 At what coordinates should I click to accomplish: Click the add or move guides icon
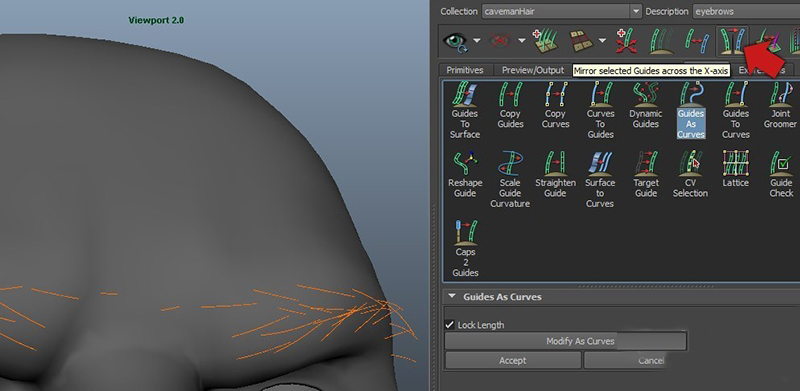coord(626,41)
